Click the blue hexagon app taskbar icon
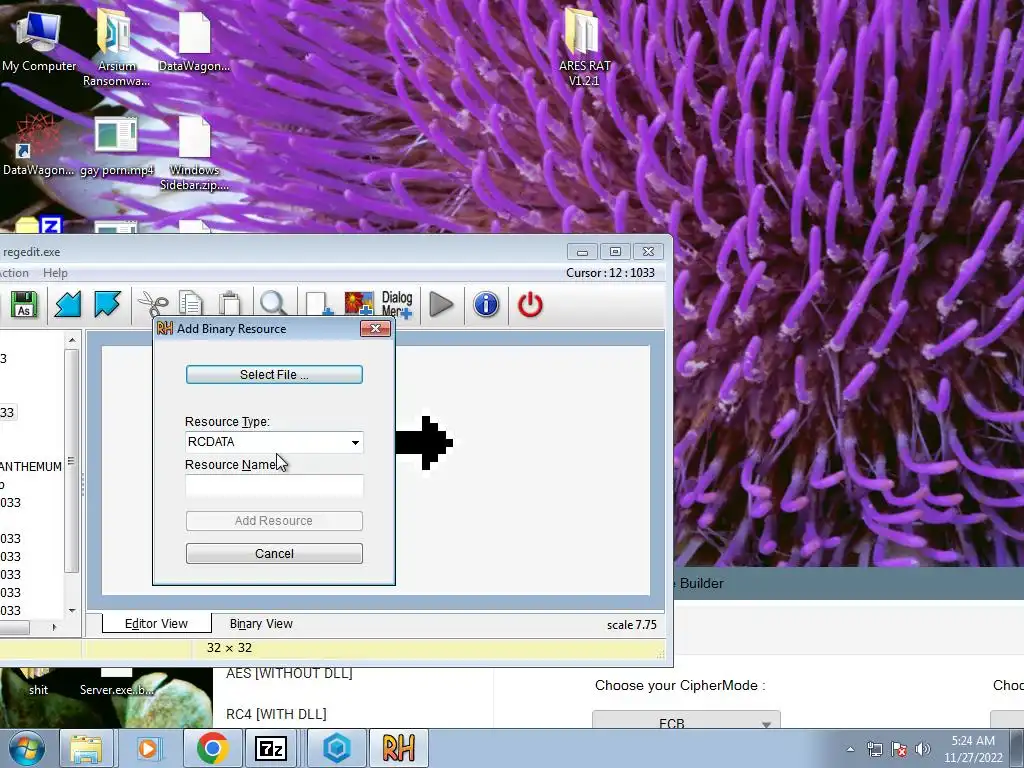 (x=337, y=748)
